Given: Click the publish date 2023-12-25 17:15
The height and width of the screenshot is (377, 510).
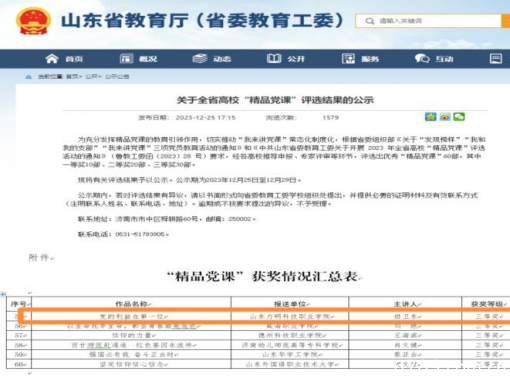Looking at the screenshot, I should pos(205,118).
